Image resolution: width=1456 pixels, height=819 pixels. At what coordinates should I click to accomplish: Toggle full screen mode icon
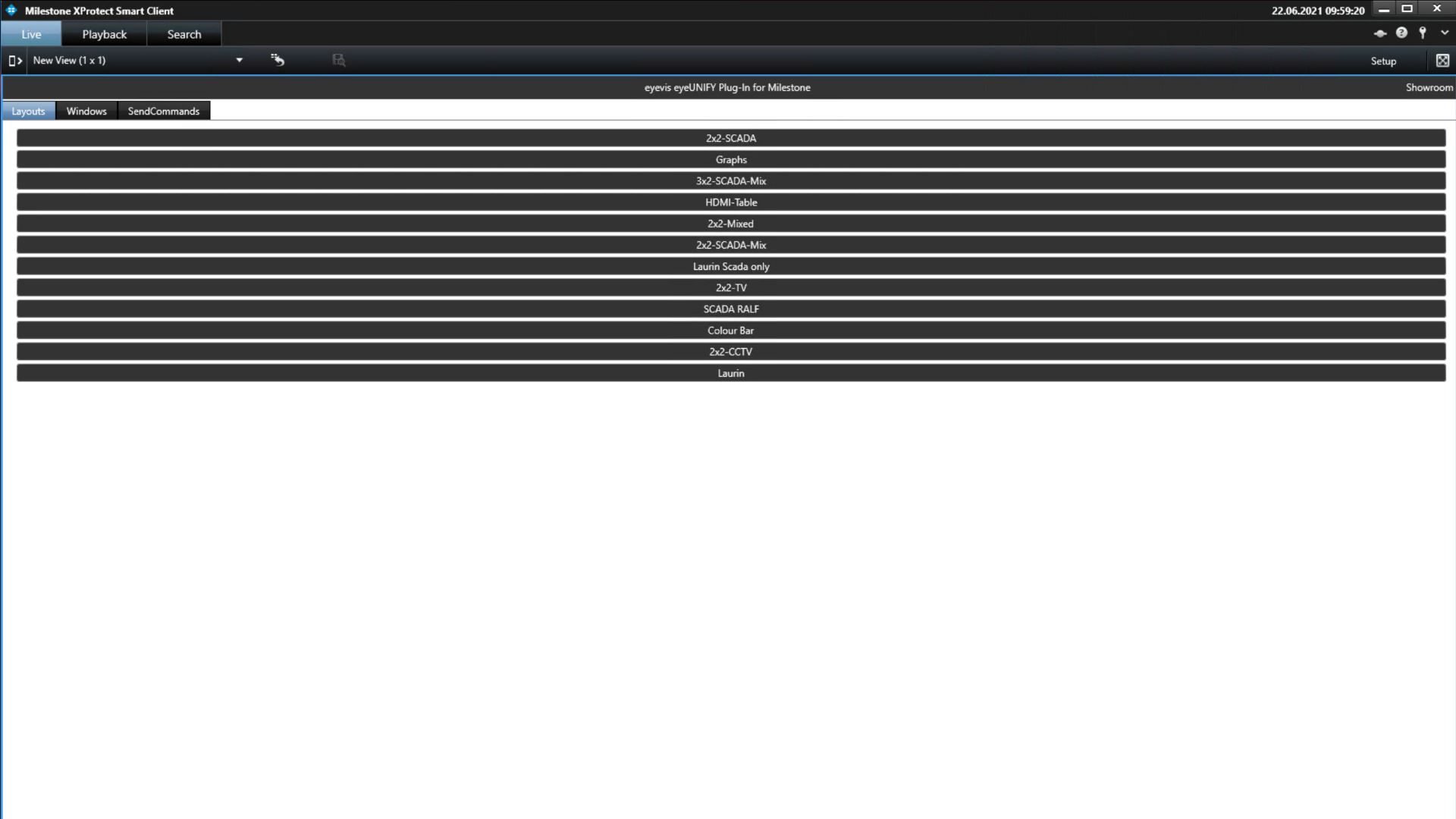tap(1442, 61)
